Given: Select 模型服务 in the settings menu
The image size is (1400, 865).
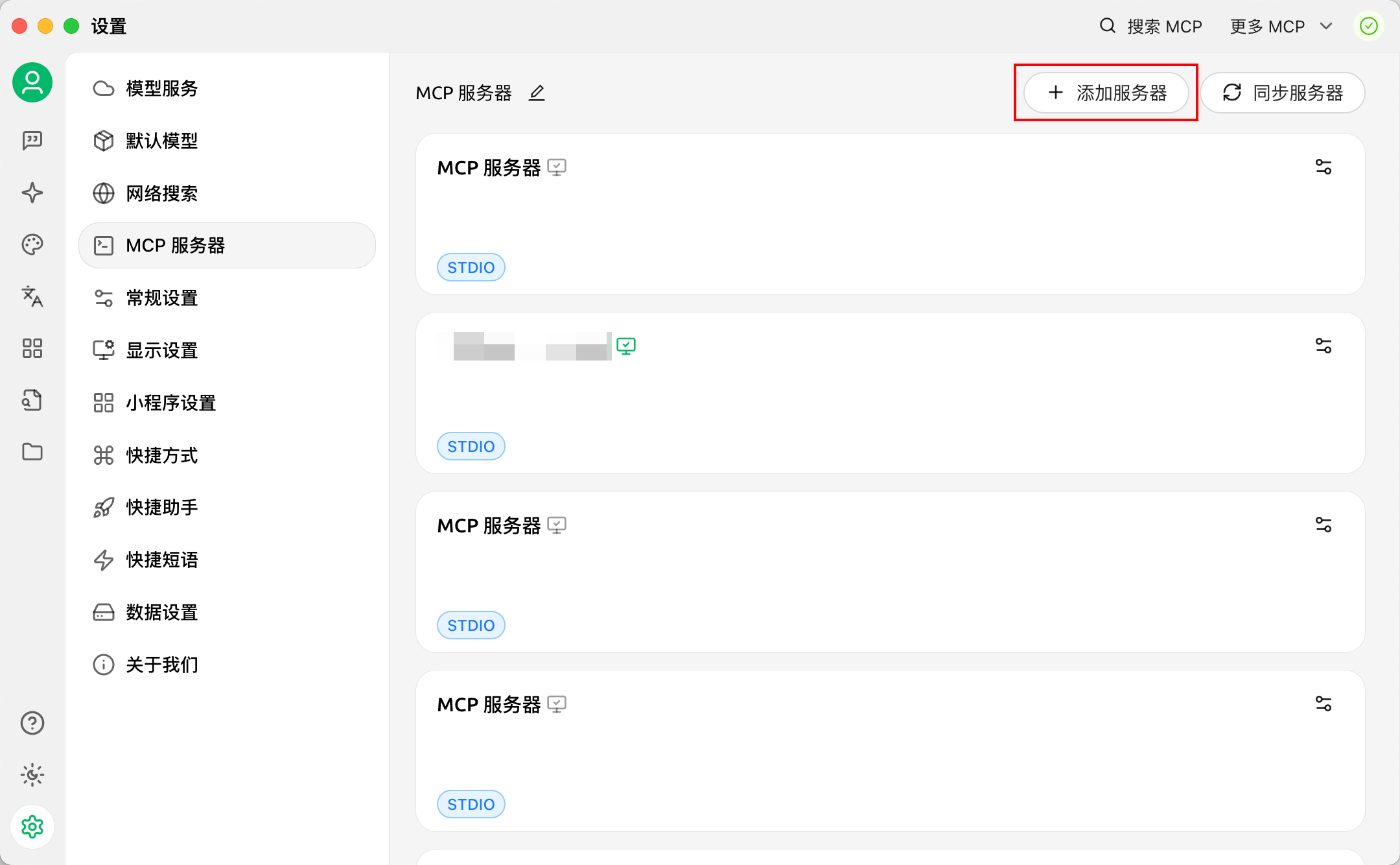Looking at the screenshot, I should click(x=161, y=88).
